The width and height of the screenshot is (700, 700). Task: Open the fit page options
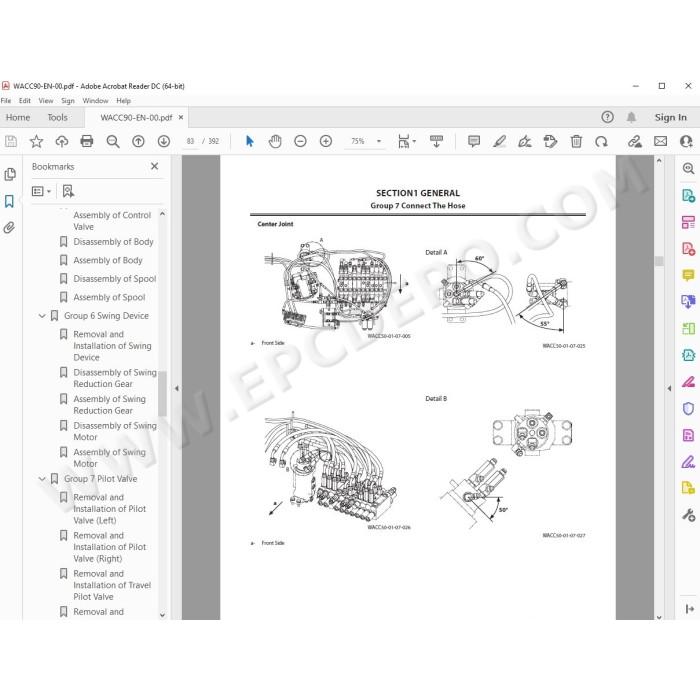[x=406, y=142]
